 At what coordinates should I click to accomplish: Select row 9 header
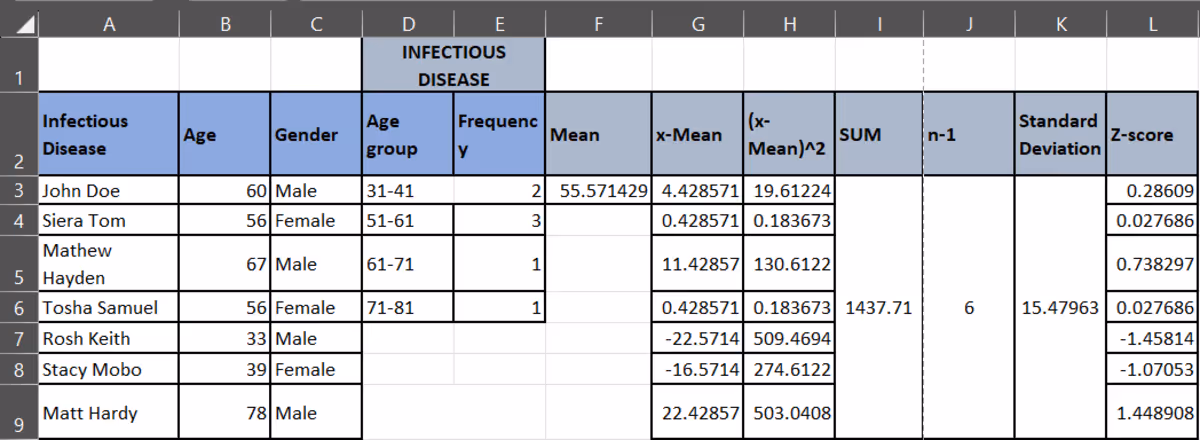click(x=19, y=413)
